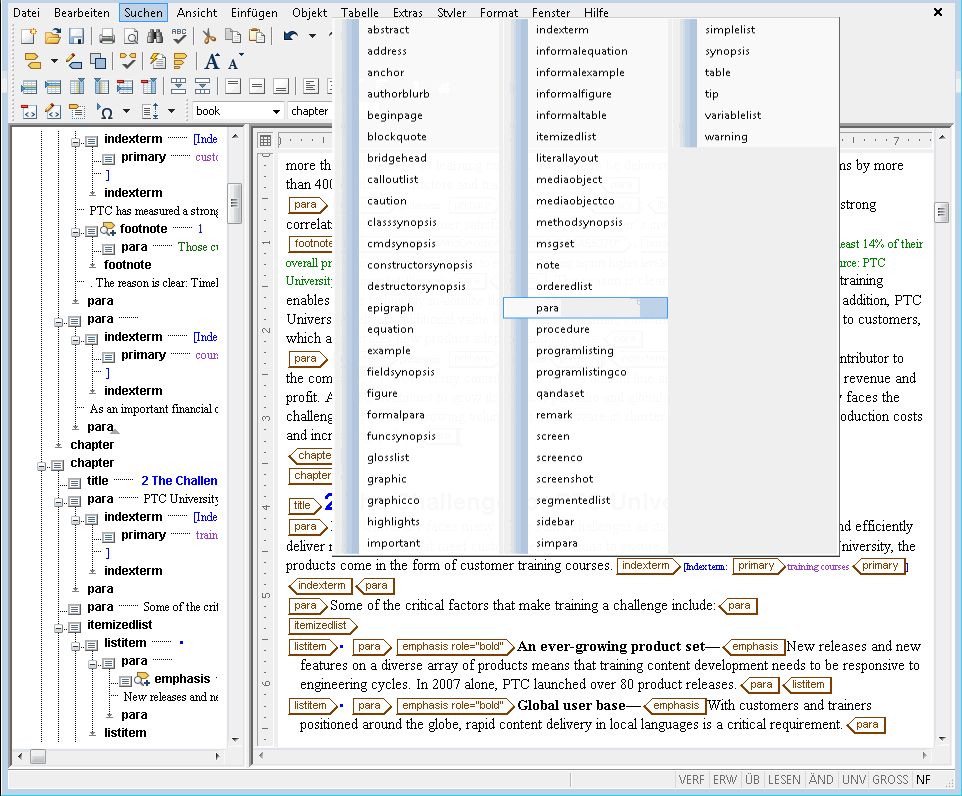Copy the selection using the copy icon
The width and height of the screenshot is (962, 796).
(x=233, y=36)
